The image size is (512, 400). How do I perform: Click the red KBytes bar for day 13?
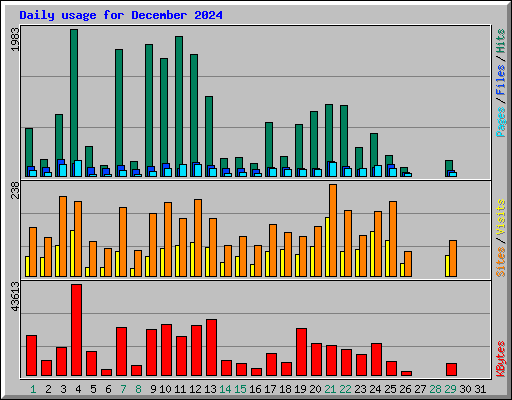coord(211,348)
